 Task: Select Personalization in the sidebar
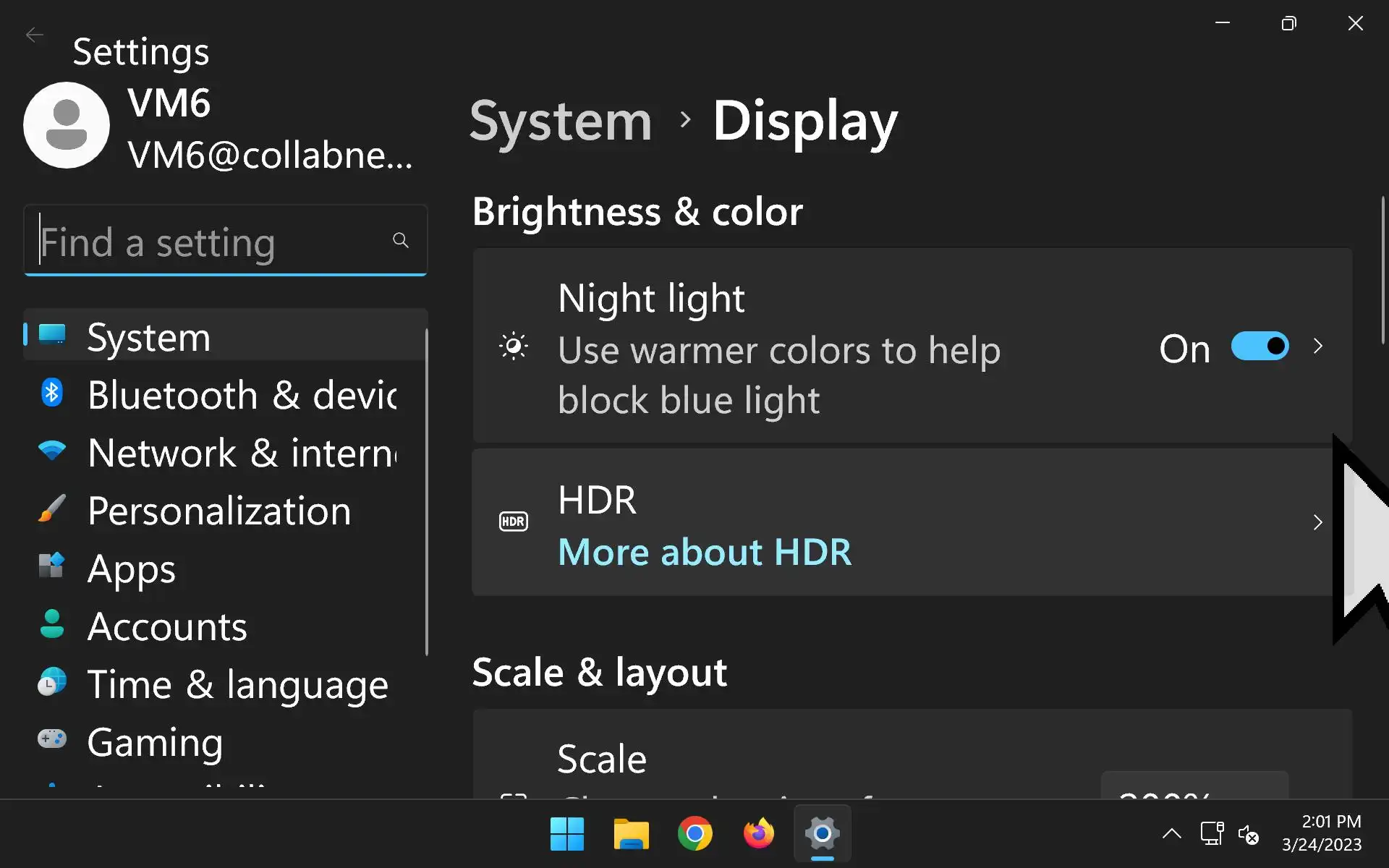[x=218, y=511]
